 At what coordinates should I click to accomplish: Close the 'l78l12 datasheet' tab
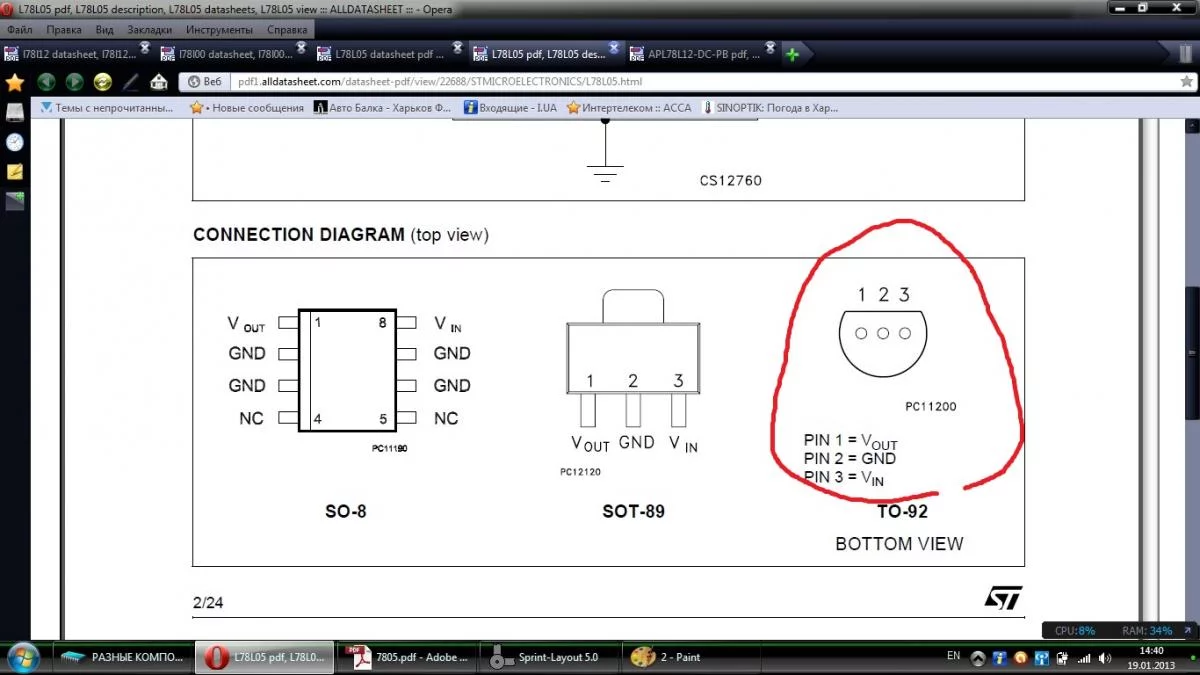pyautogui.click(x=144, y=48)
